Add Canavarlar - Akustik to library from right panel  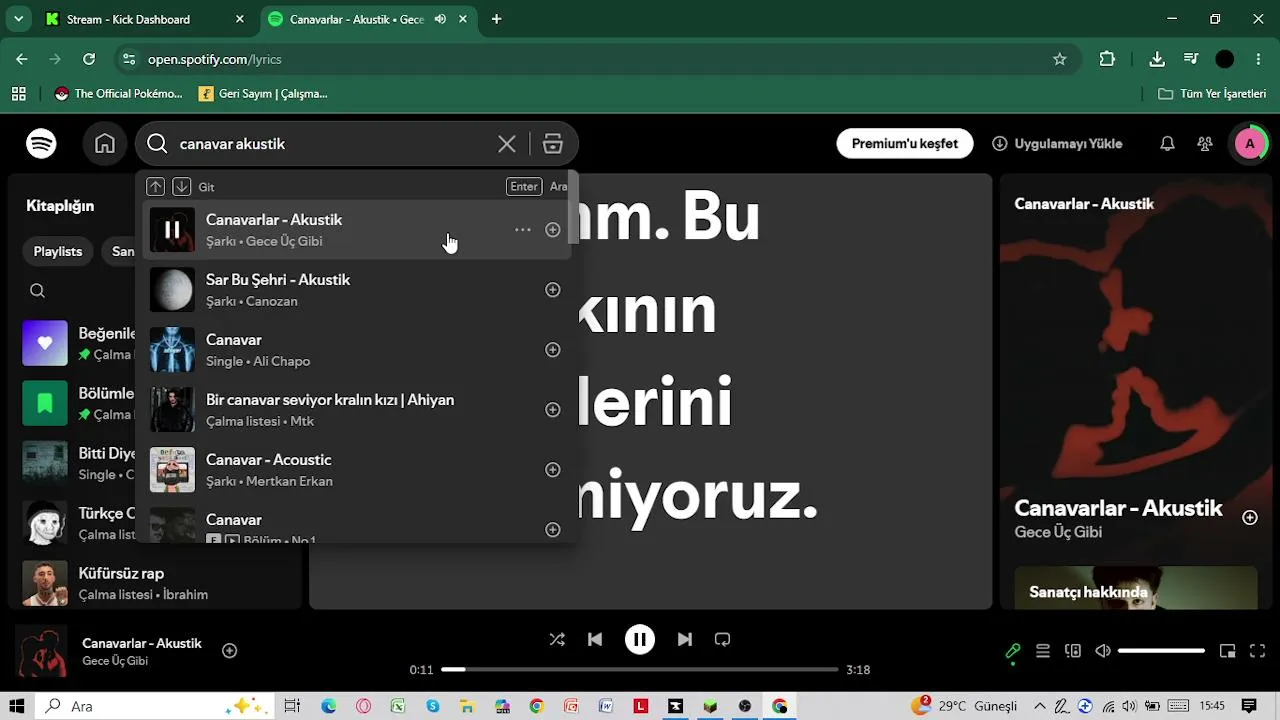[x=1250, y=517]
